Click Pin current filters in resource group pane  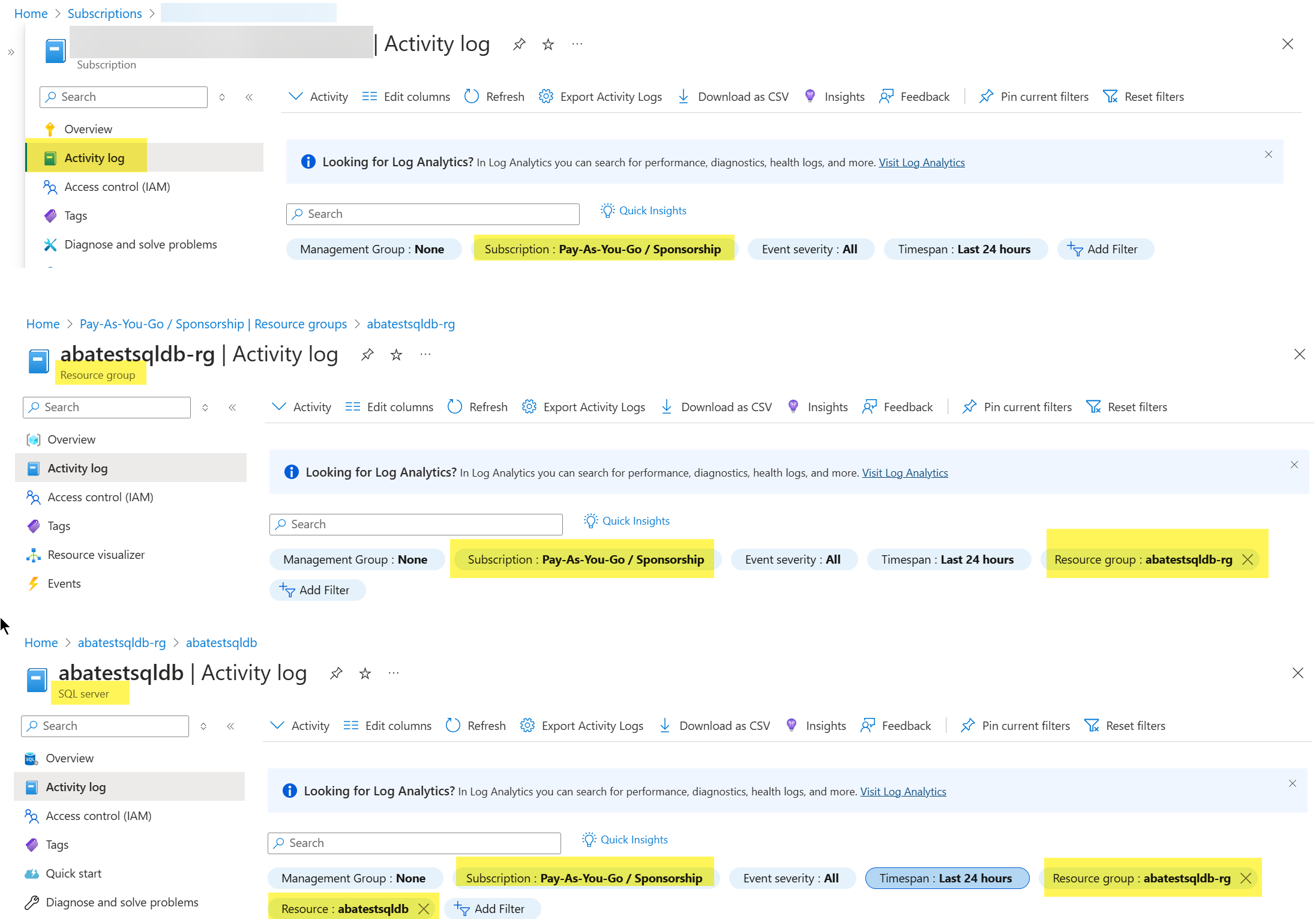click(1017, 407)
